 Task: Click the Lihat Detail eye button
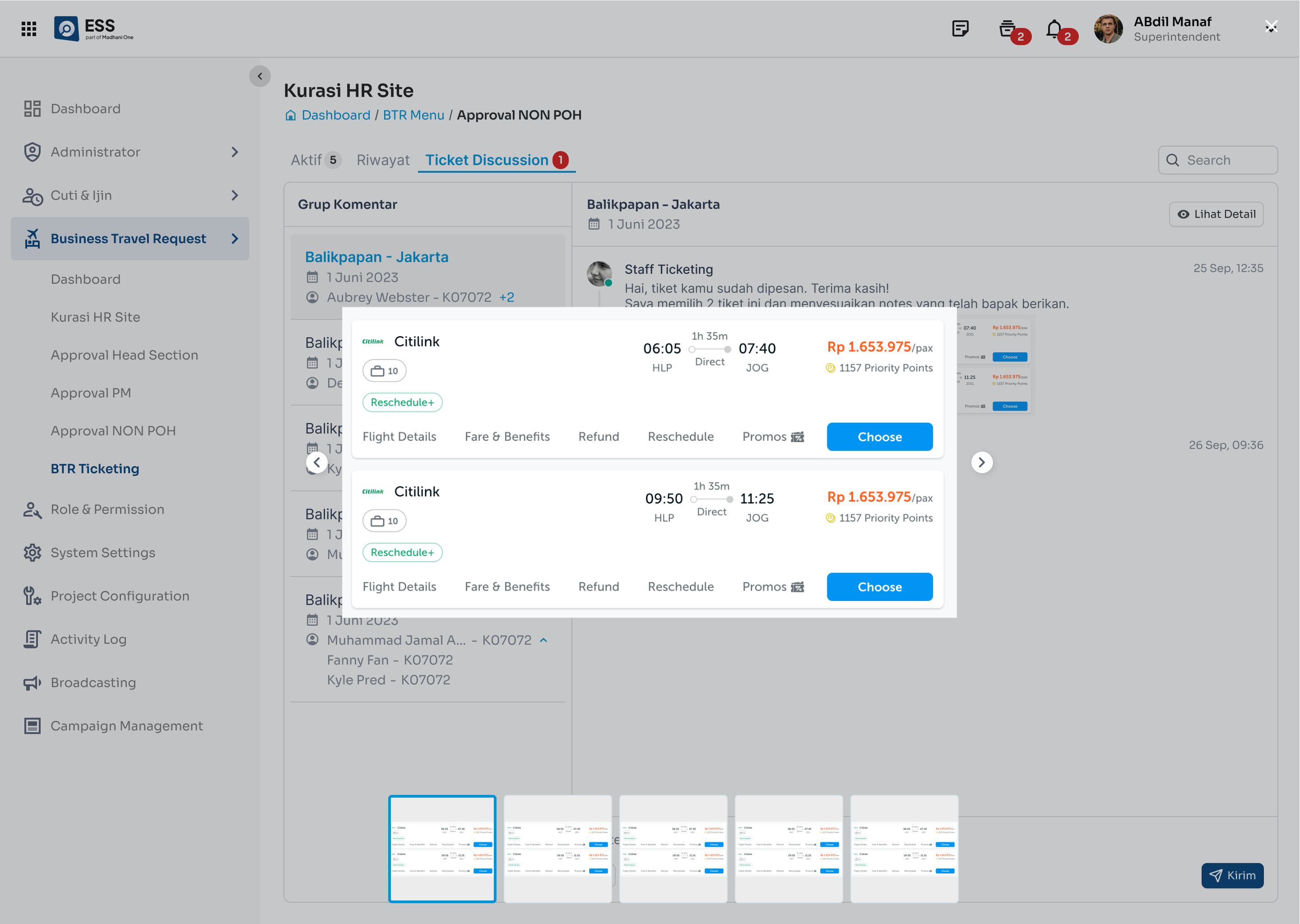coord(1216,214)
